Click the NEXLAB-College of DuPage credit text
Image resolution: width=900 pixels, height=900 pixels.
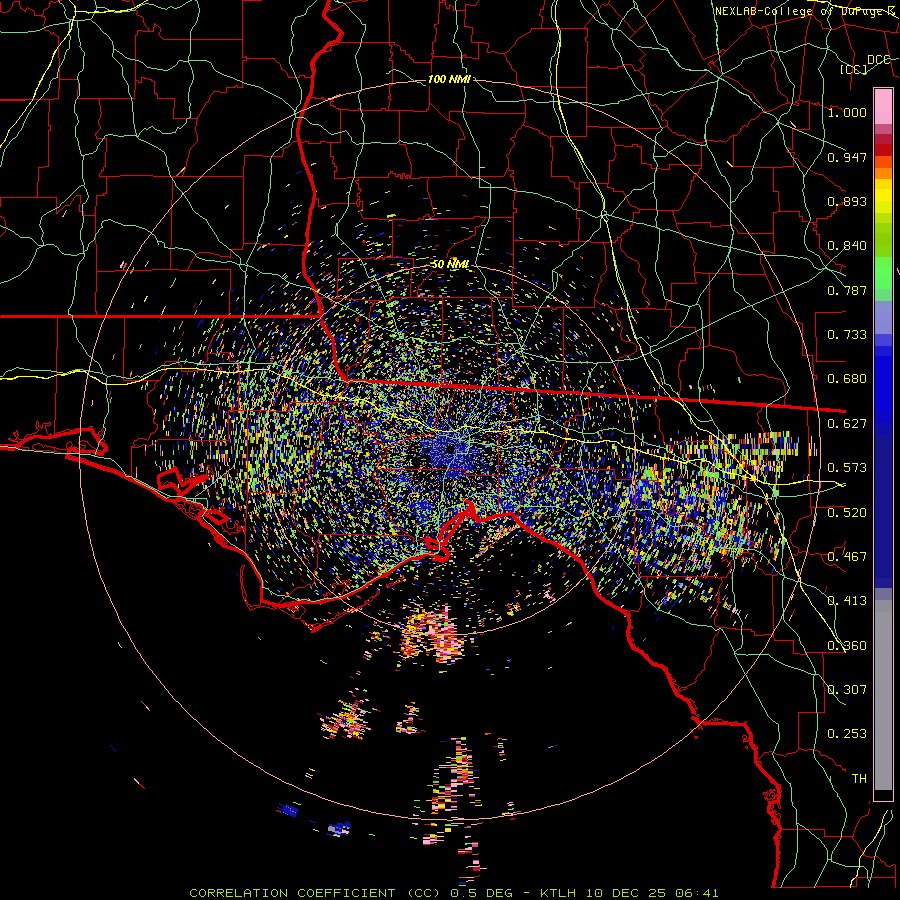(x=806, y=11)
